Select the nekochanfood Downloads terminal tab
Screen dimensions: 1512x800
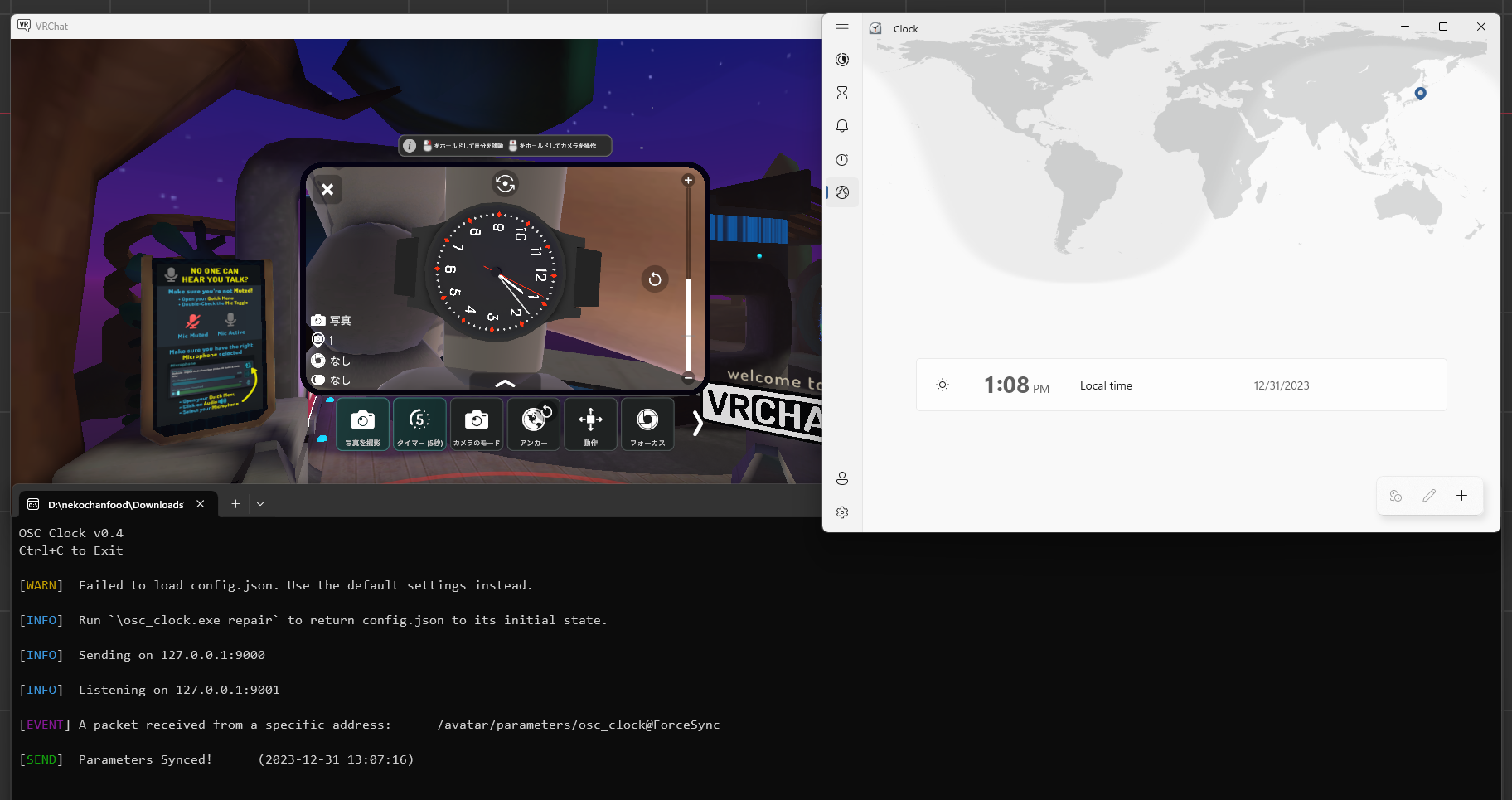tap(116, 504)
